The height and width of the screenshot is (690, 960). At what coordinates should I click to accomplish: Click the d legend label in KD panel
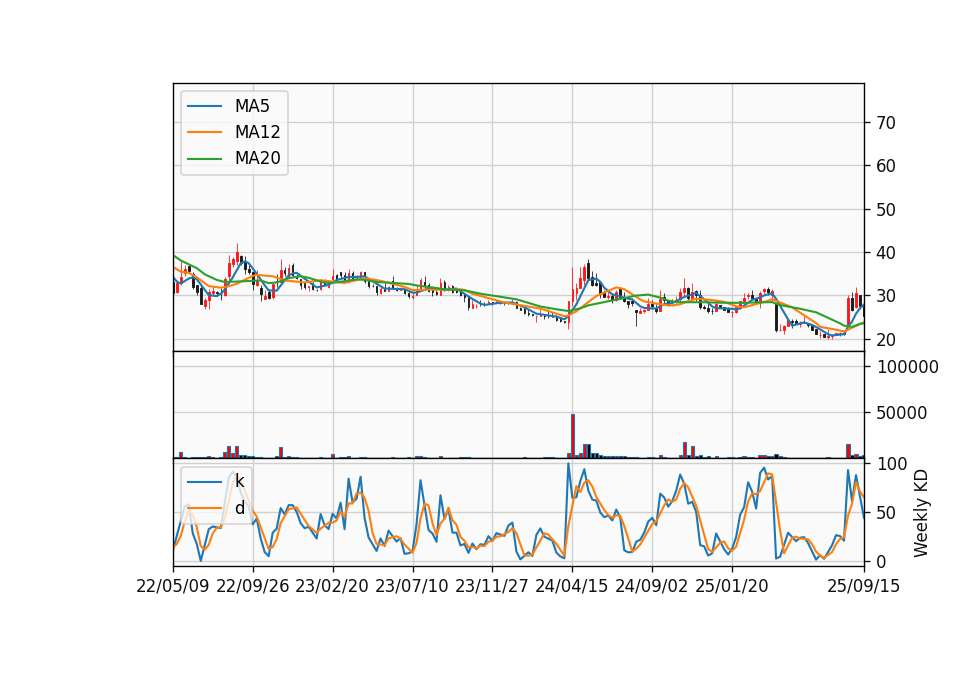pyautogui.click(x=239, y=508)
